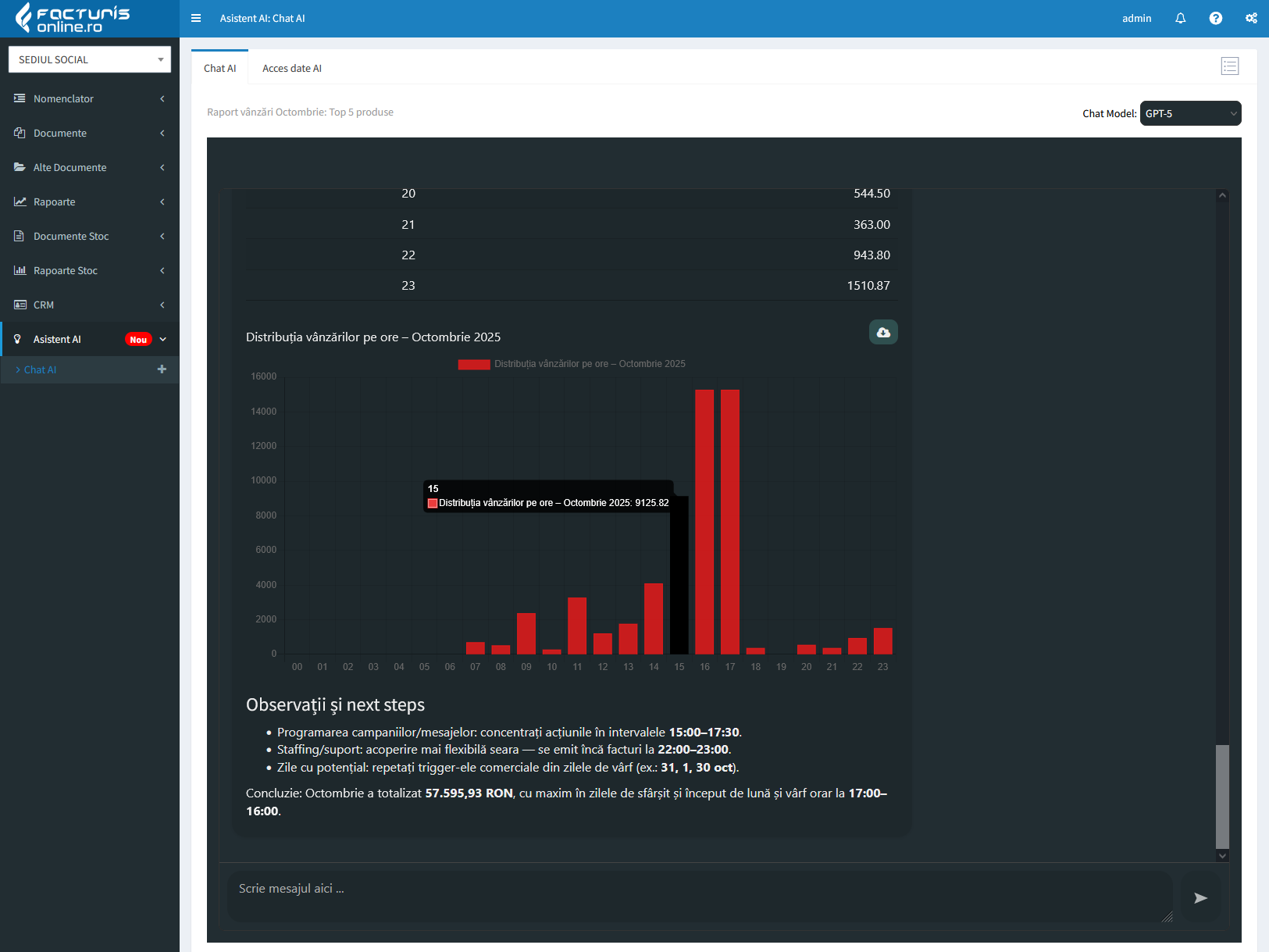
Task: Switch to the Acces date AI tab
Action: click(291, 68)
